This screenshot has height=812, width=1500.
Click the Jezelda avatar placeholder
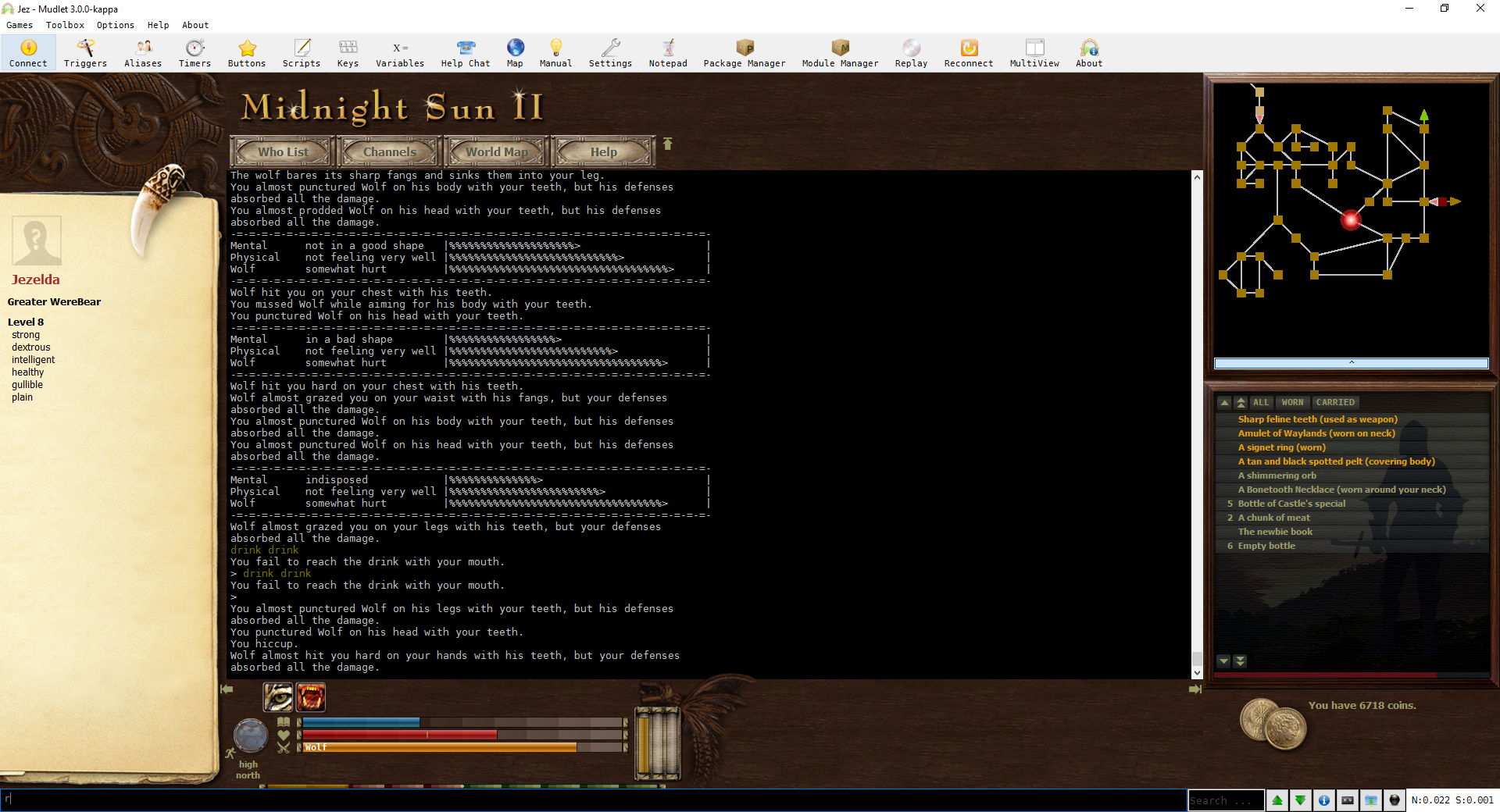coord(37,241)
